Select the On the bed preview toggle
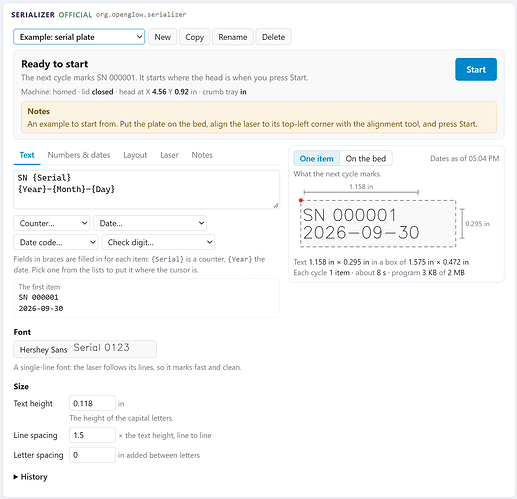 tap(366, 159)
